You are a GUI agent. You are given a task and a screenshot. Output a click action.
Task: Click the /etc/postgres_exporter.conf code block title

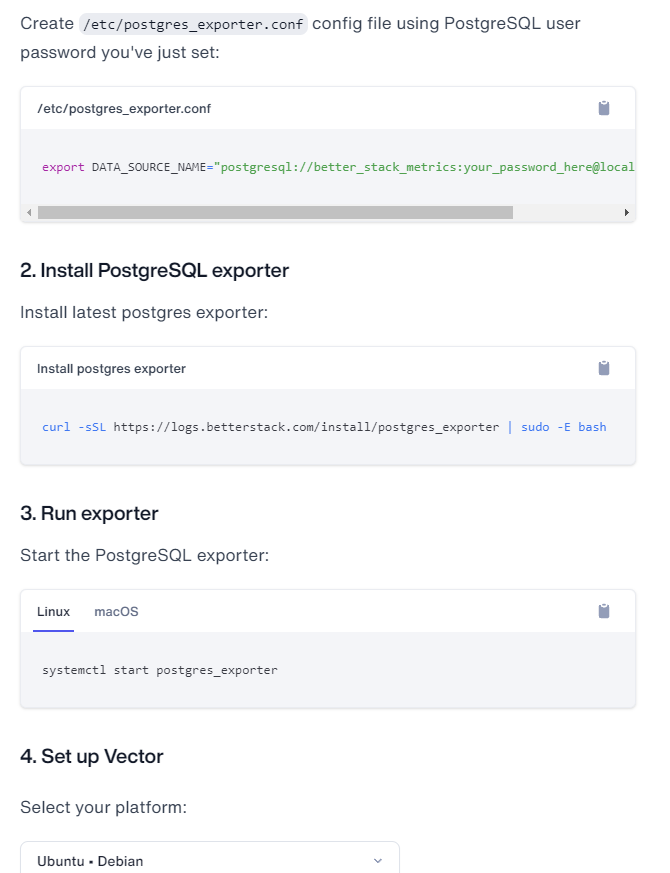pos(124,108)
